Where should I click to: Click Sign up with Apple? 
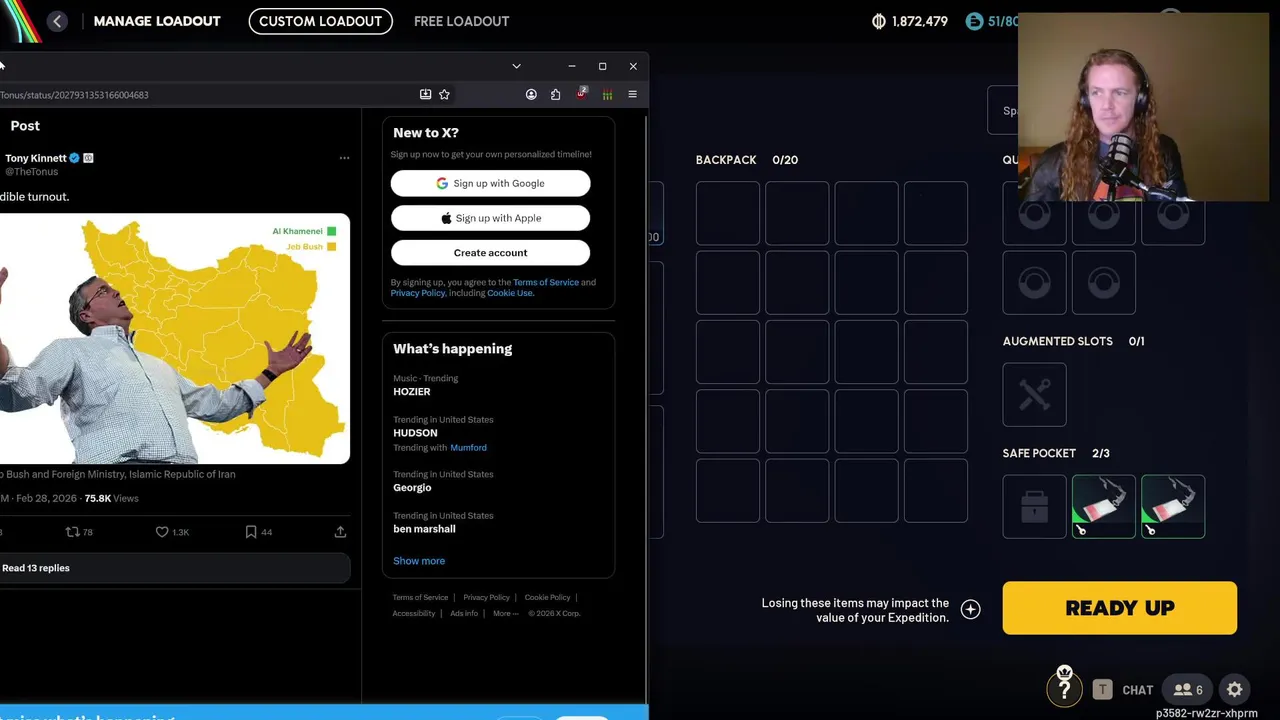tap(490, 218)
